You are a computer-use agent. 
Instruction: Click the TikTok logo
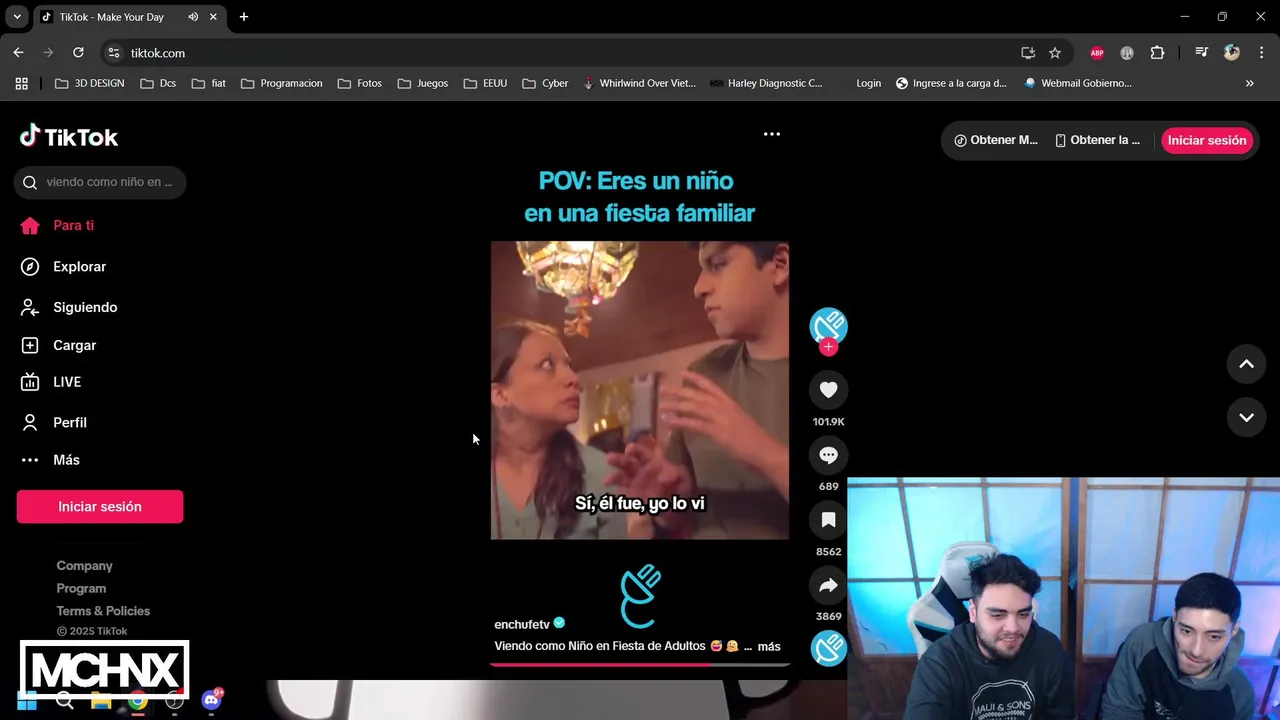pos(69,136)
